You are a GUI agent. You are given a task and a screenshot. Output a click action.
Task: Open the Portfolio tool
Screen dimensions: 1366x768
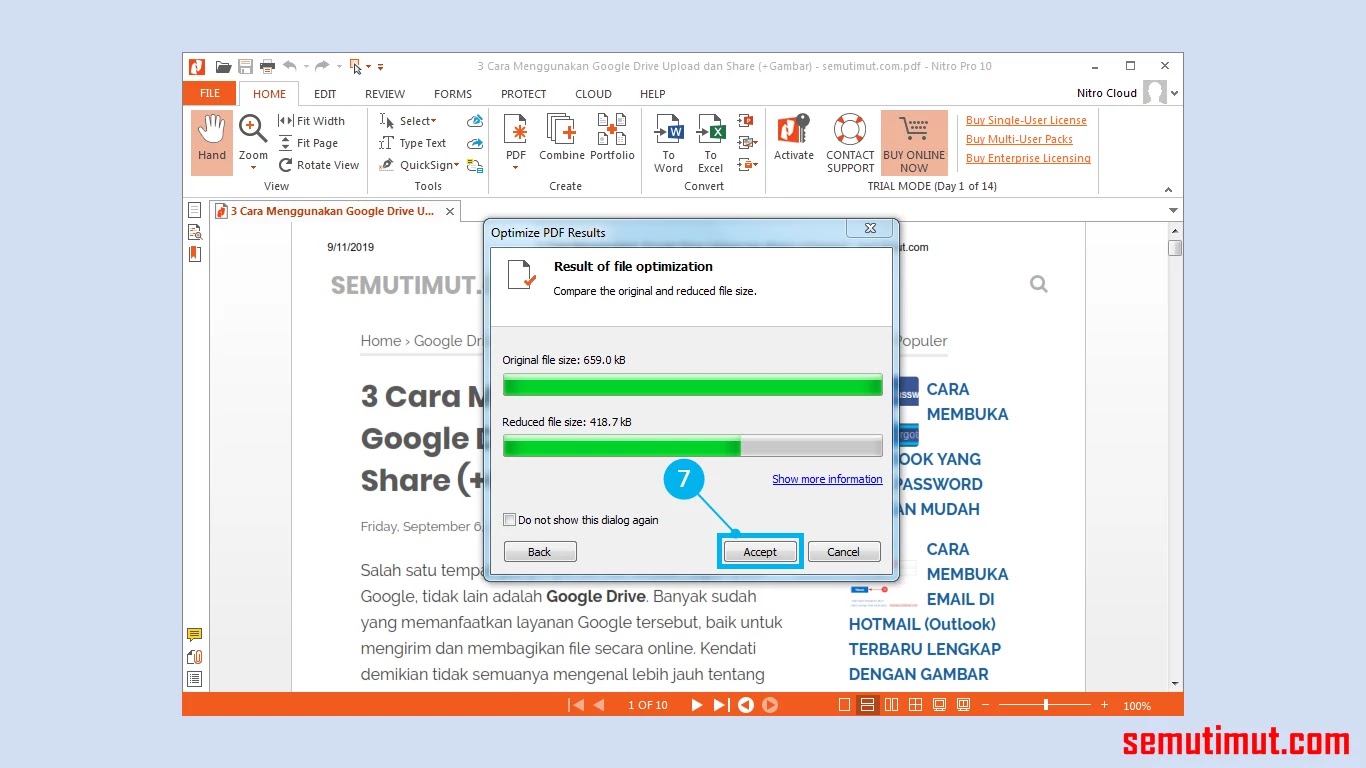612,138
